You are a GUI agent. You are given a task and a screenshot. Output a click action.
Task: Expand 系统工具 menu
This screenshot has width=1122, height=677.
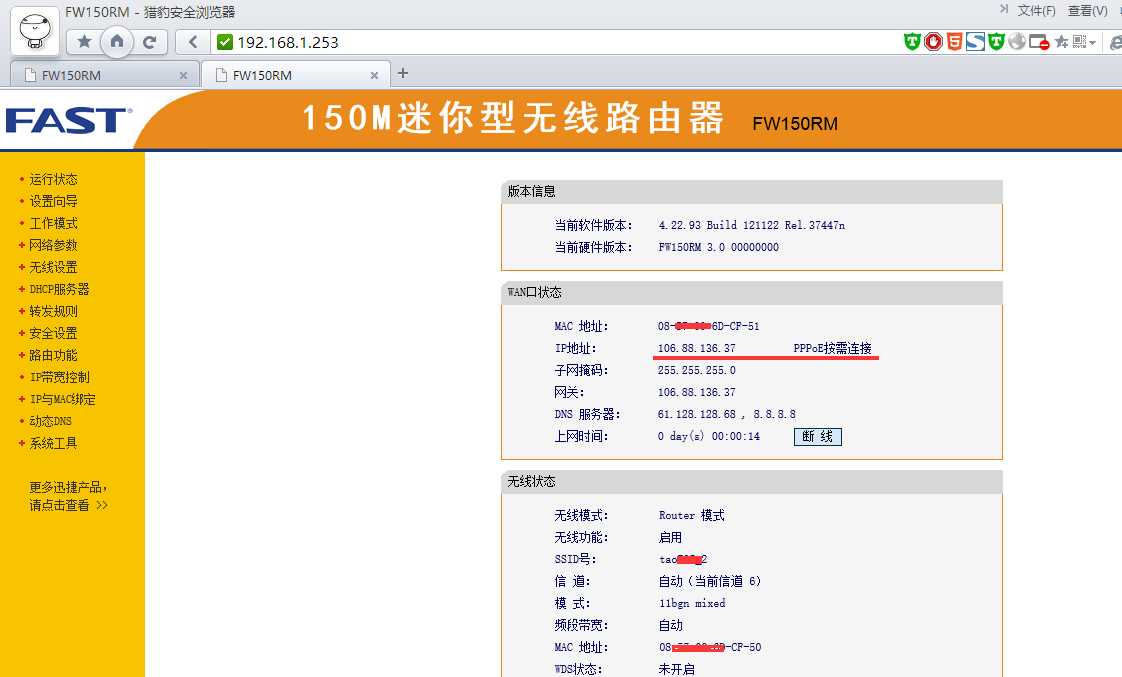point(54,443)
